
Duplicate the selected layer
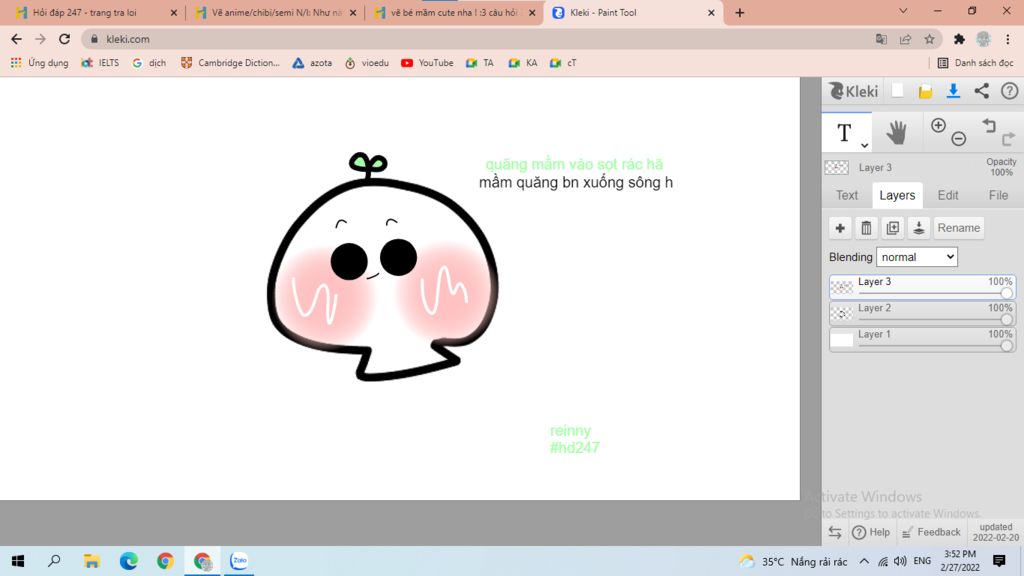coord(893,228)
